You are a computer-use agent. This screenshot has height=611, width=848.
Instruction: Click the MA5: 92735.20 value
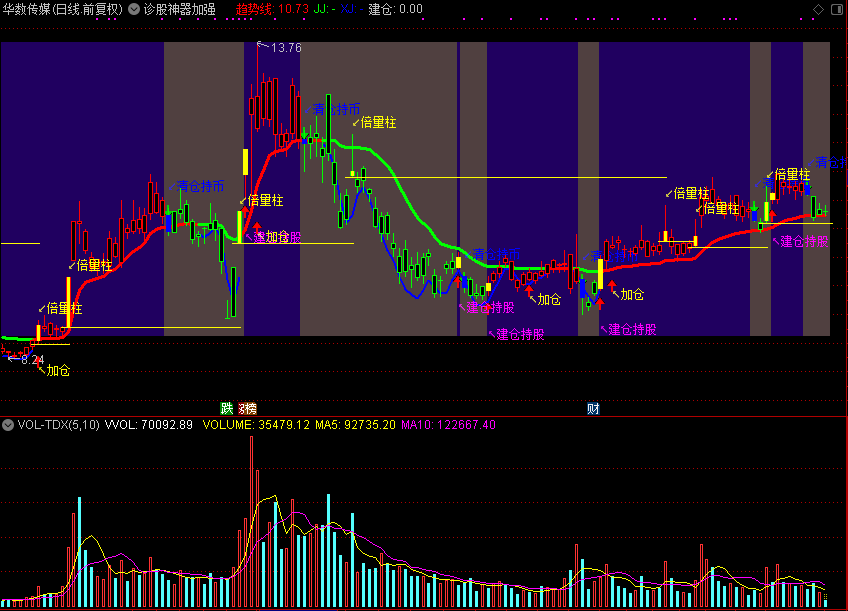(355, 425)
